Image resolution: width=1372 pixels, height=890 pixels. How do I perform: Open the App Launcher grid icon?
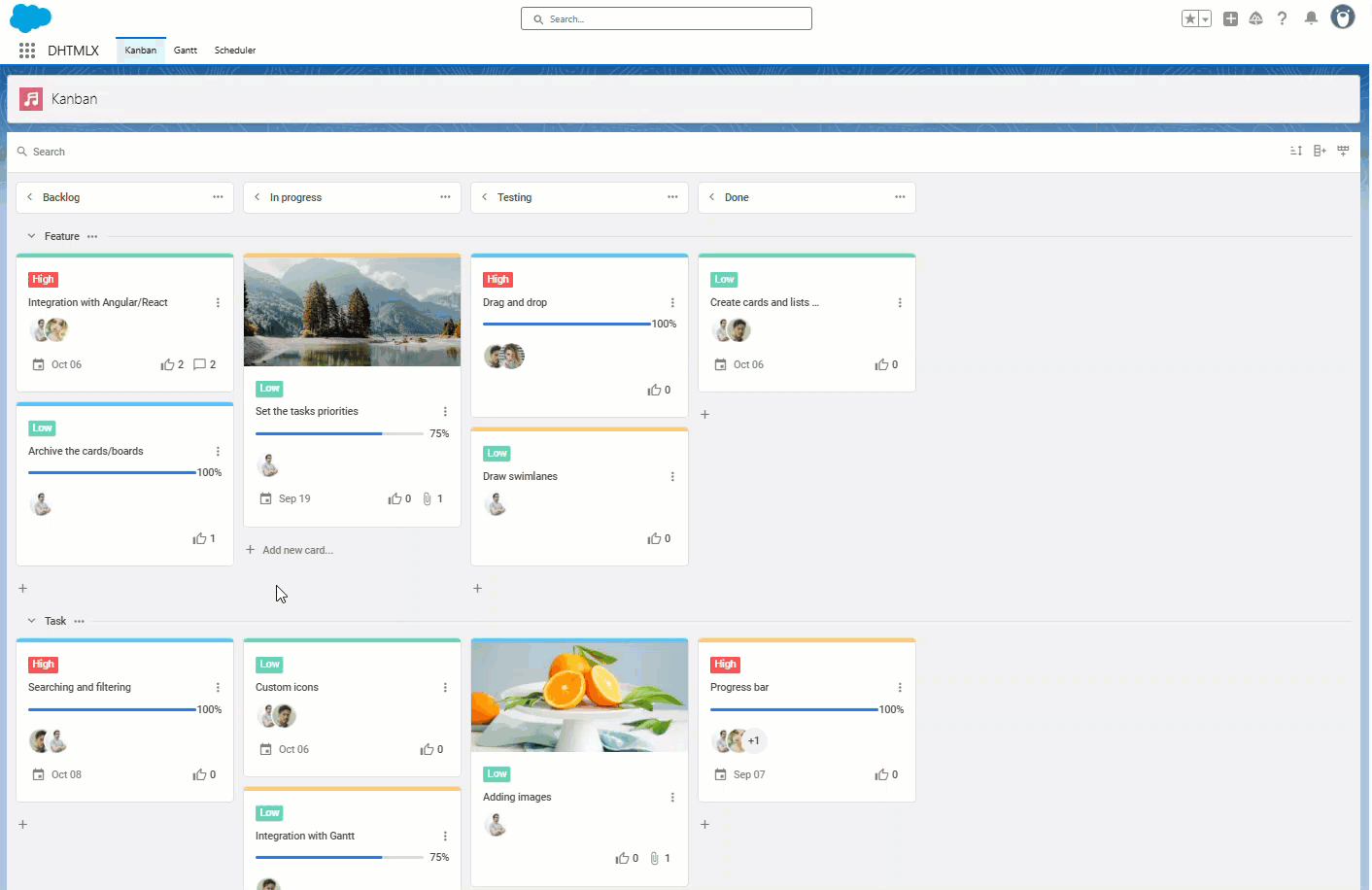tap(27, 51)
